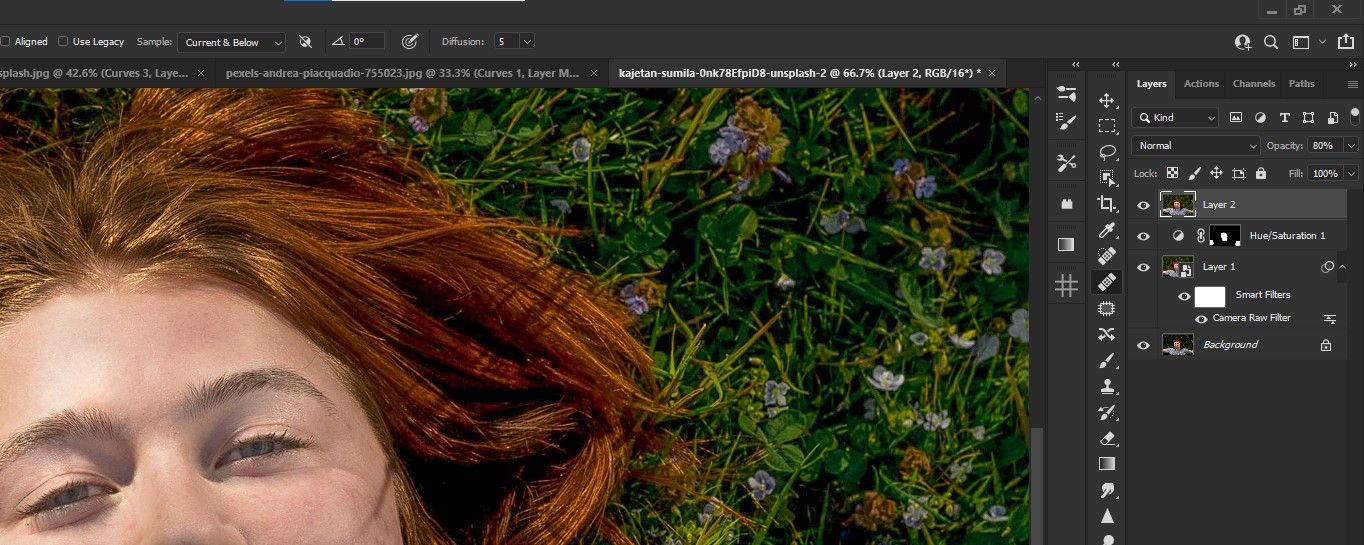The image size is (1364, 545).
Task: Hide Layer 2 visibility eye
Action: 1144,205
